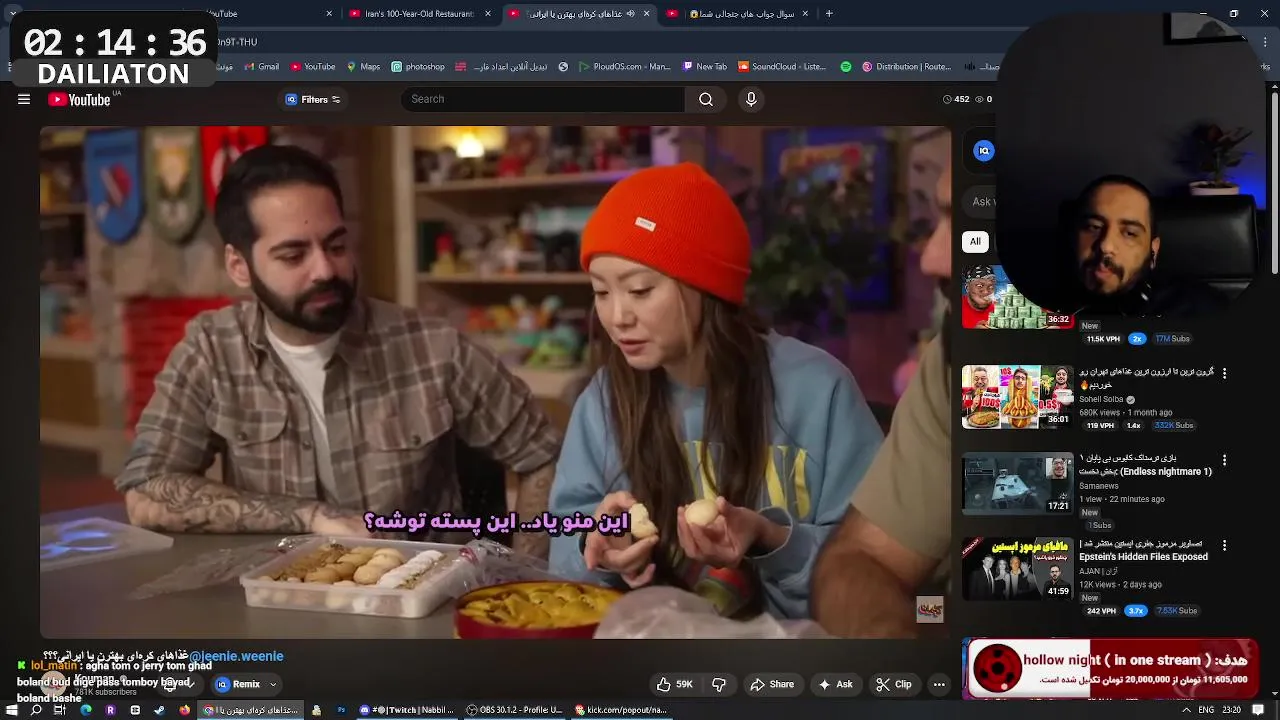Open the Gmail bookmark
The image size is (1280, 720).
[x=261, y=67]
